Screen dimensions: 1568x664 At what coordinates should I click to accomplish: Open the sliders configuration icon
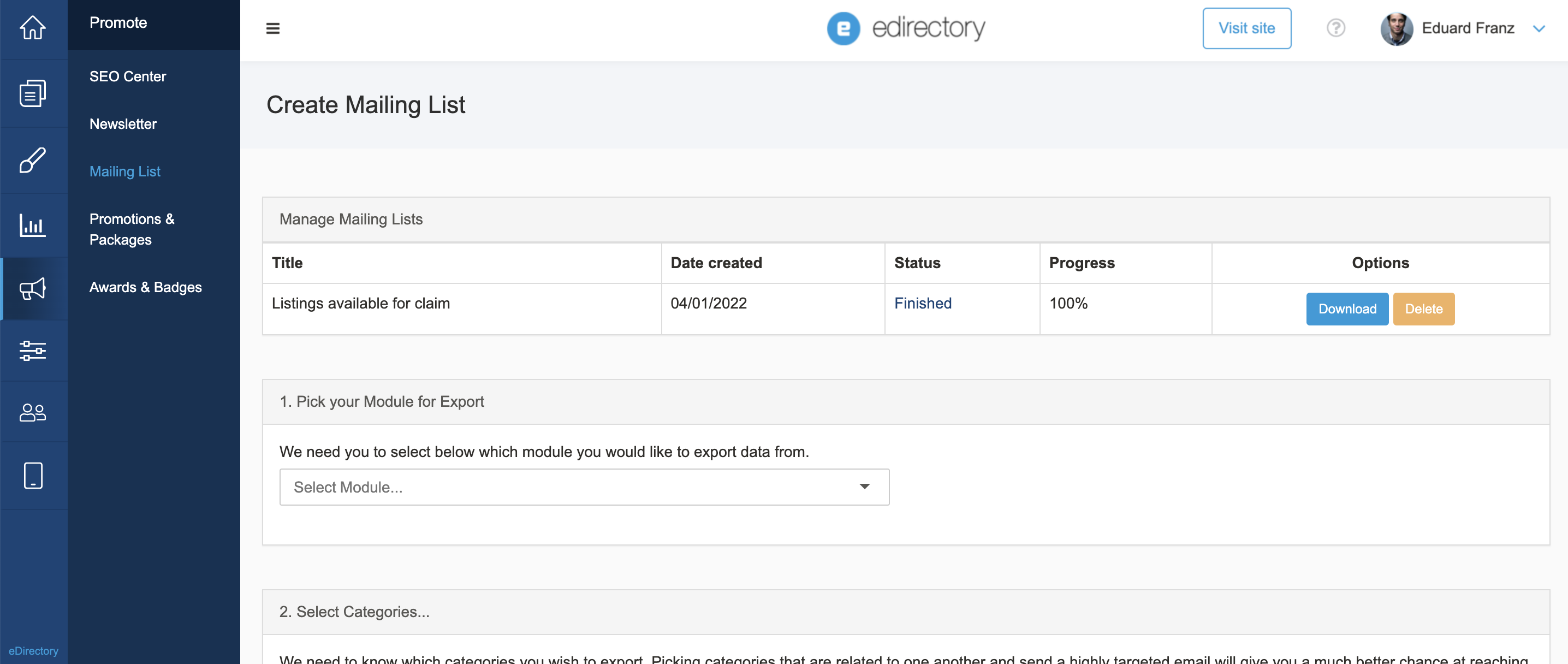pos(33,351)
